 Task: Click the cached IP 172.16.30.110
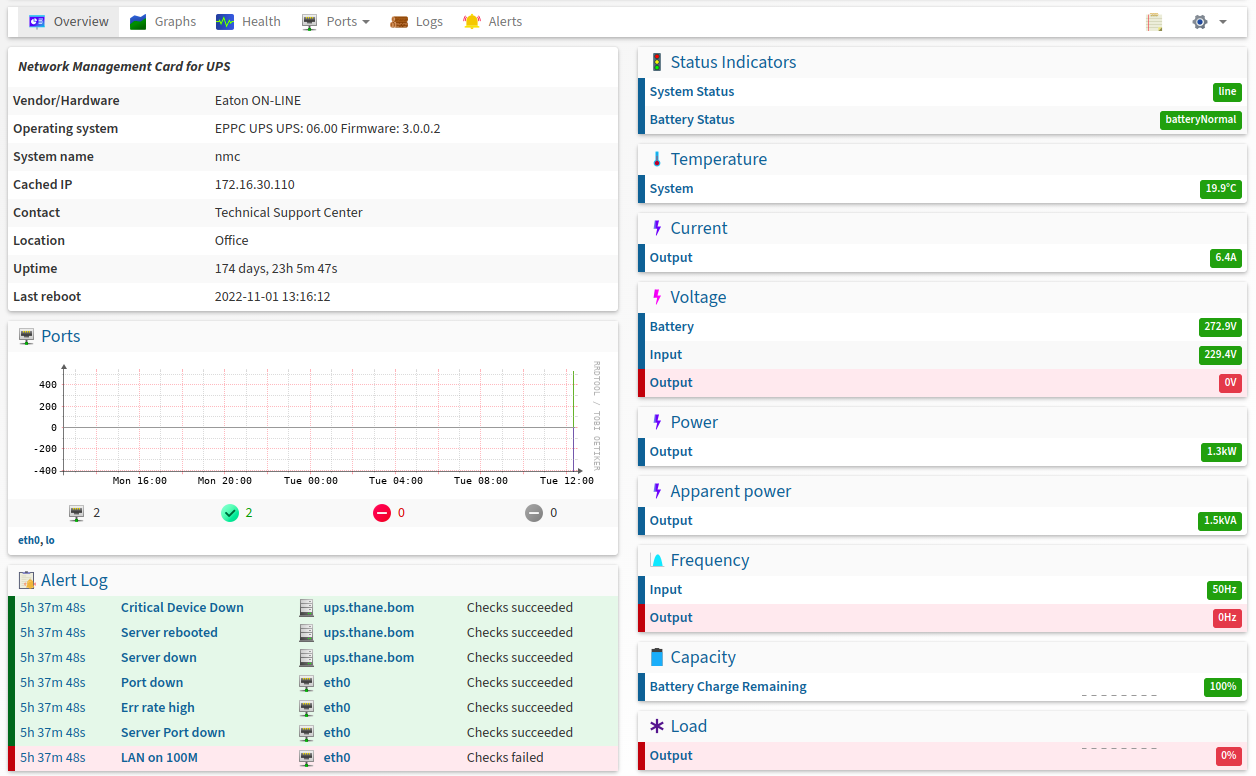click(x=255, y=184)
